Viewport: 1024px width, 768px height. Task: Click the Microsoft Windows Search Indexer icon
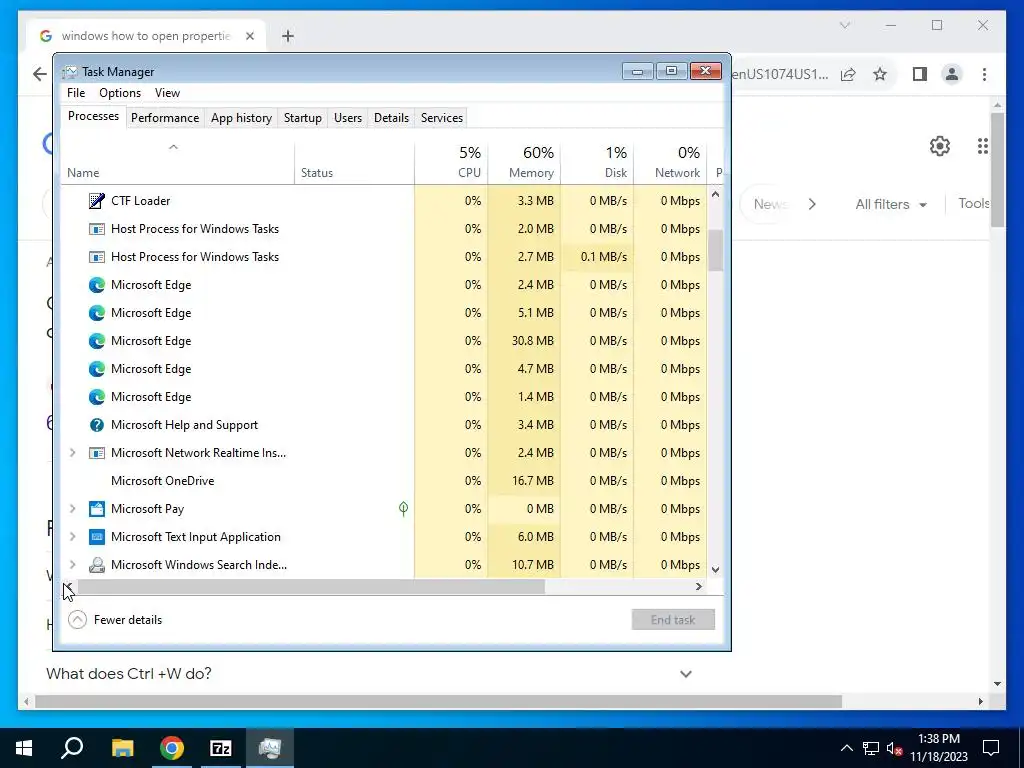coord(97,565)
